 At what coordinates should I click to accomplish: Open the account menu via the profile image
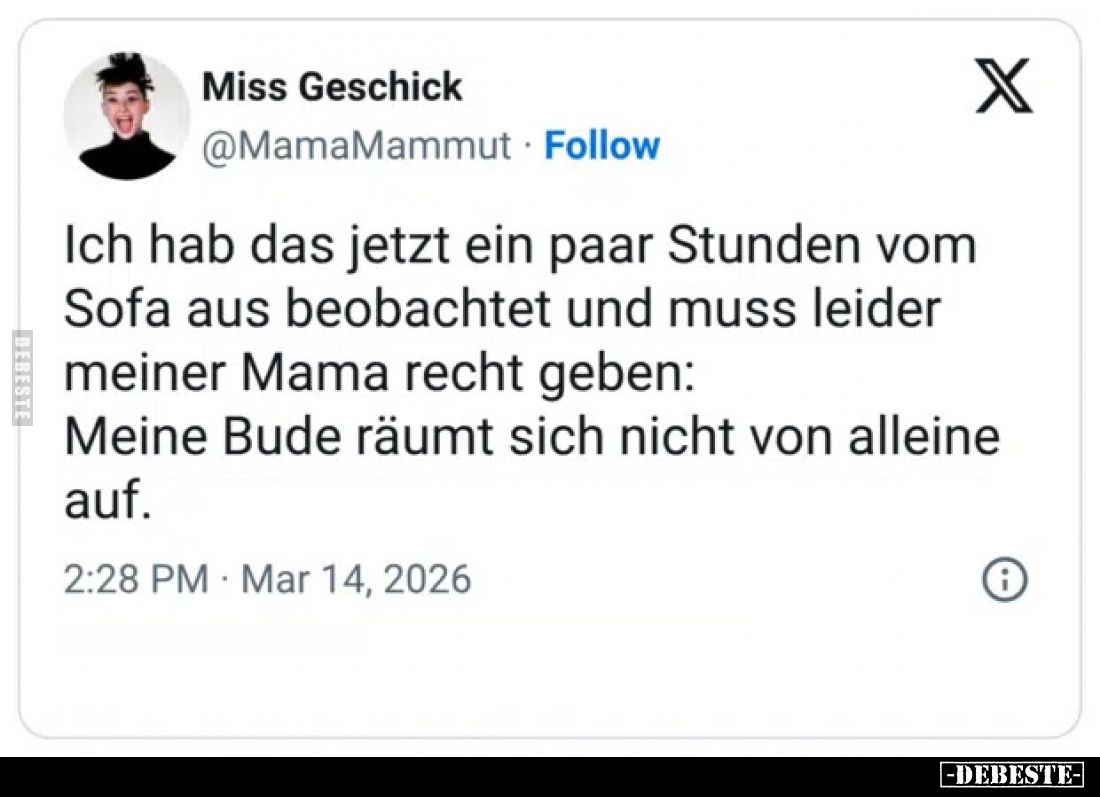(x=127, y=116)
